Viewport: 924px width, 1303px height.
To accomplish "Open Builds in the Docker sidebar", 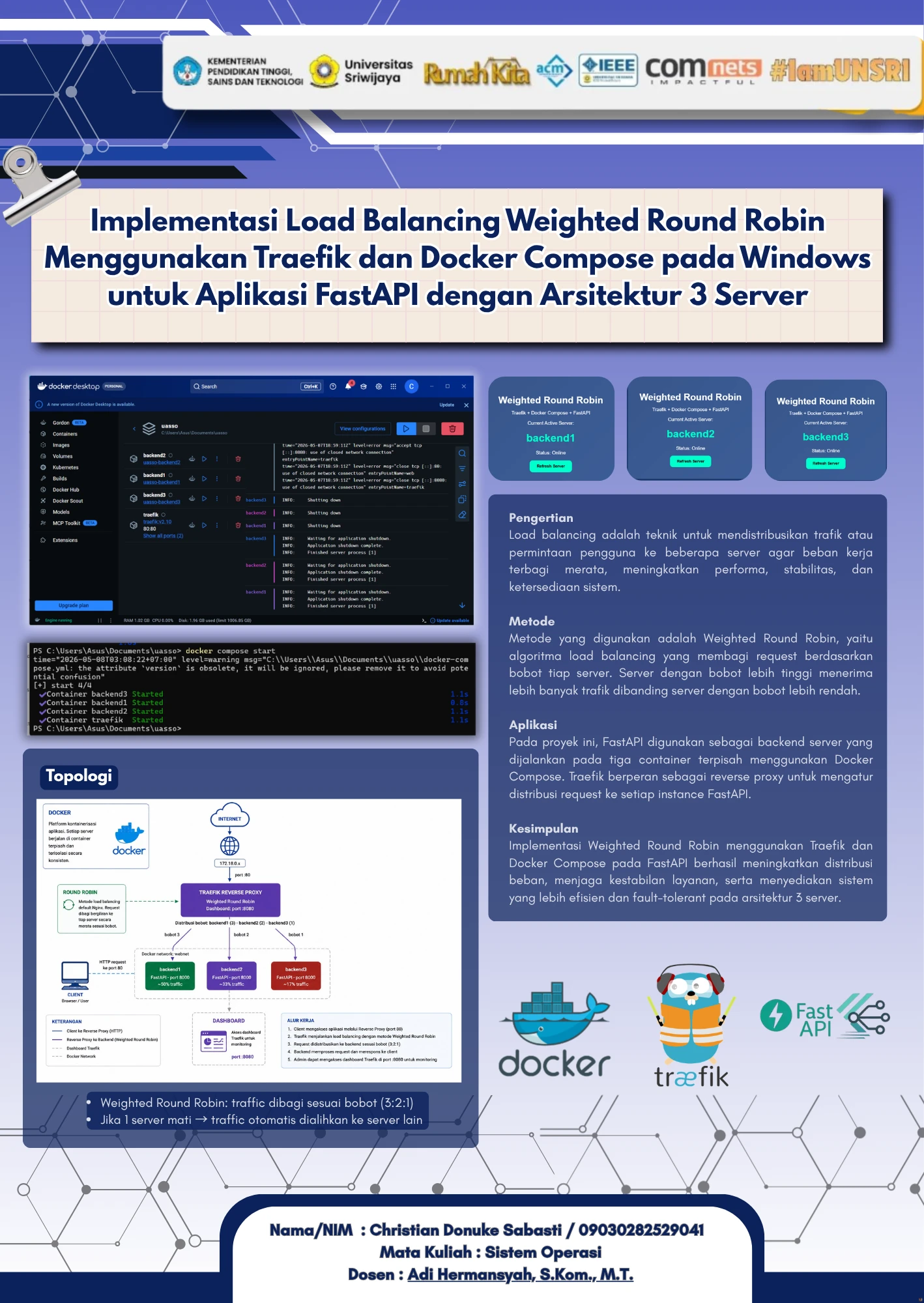I will (x=55, y=478).
